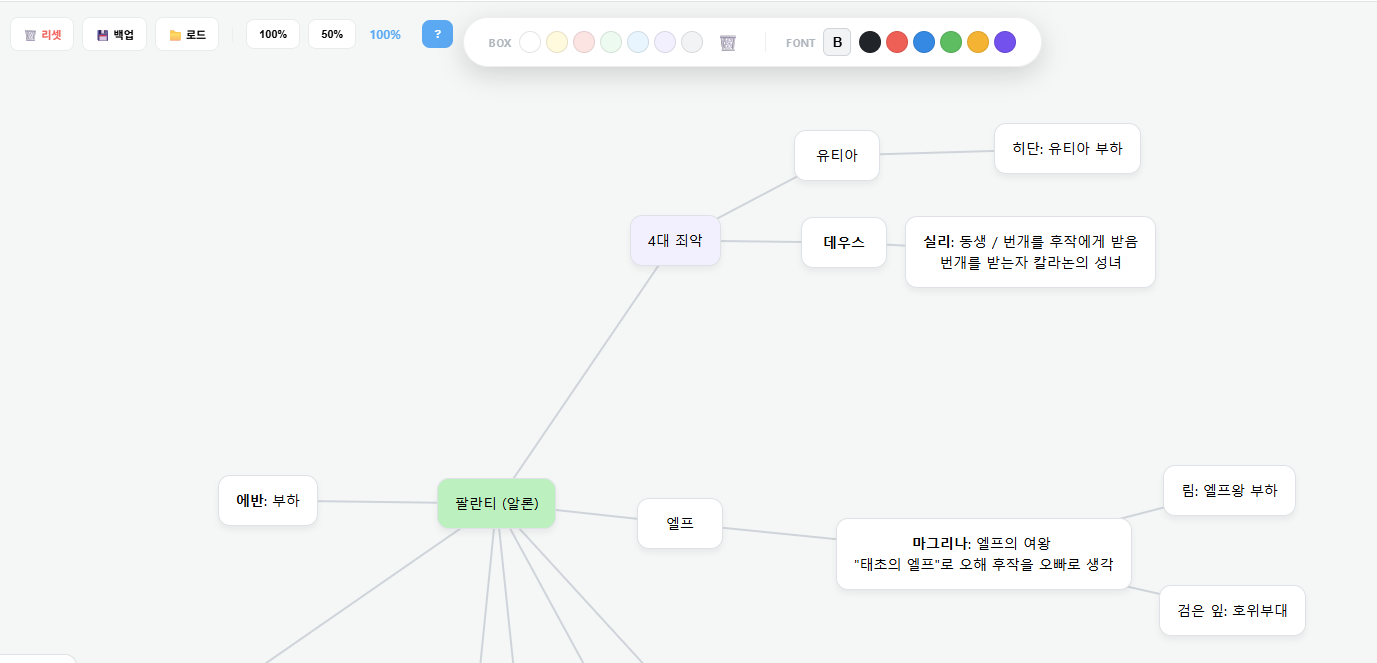The height and width of the screenshot is (663, 1377).
Task: Select the red FONT color swatch
Action: tap(896, 42)
